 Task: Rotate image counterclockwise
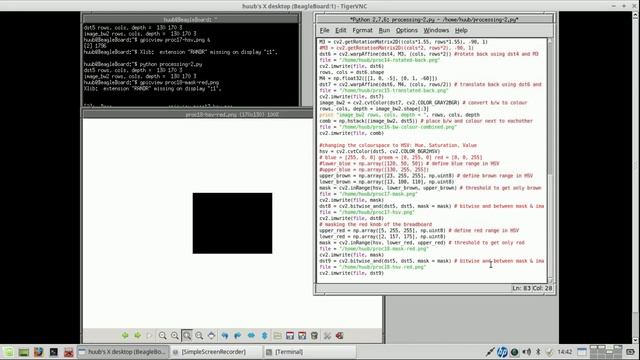point(225,336)
